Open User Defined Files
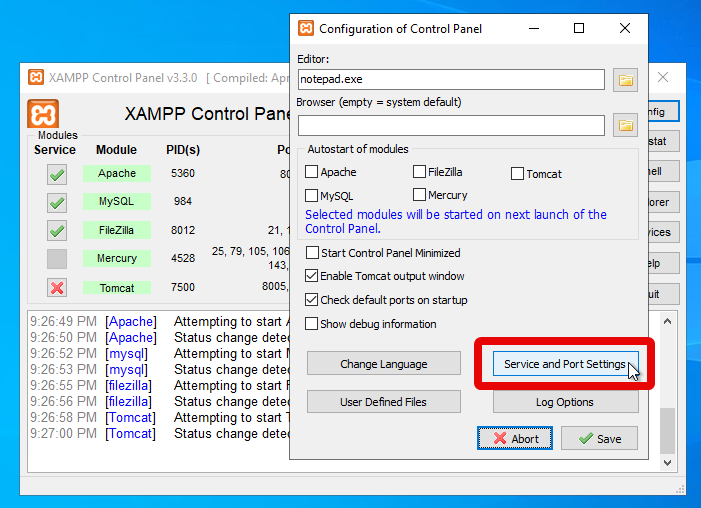The width and height of the screenshot is (701, 508). pyautogui.click(x=384, y=402)
